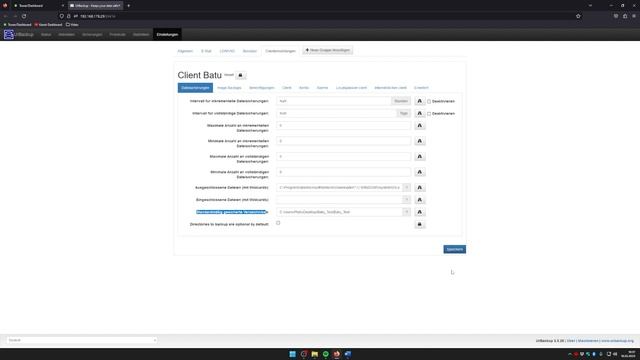640x360 pixels.
Task: Open the Berechtigungen settings tab
Action: (x=262, y=88)
